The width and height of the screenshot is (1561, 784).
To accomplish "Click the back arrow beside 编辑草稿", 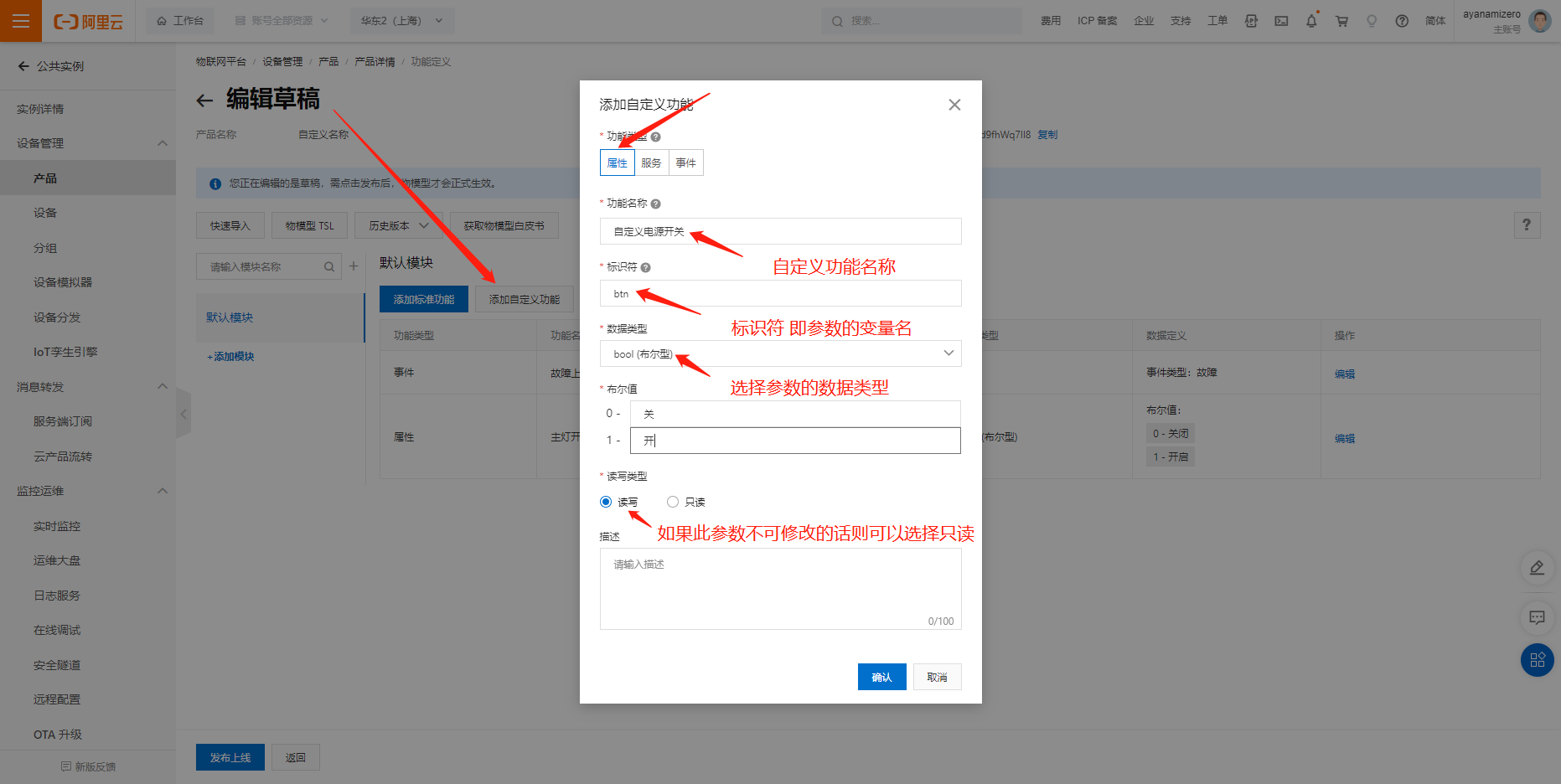I will tap(204, 101).
